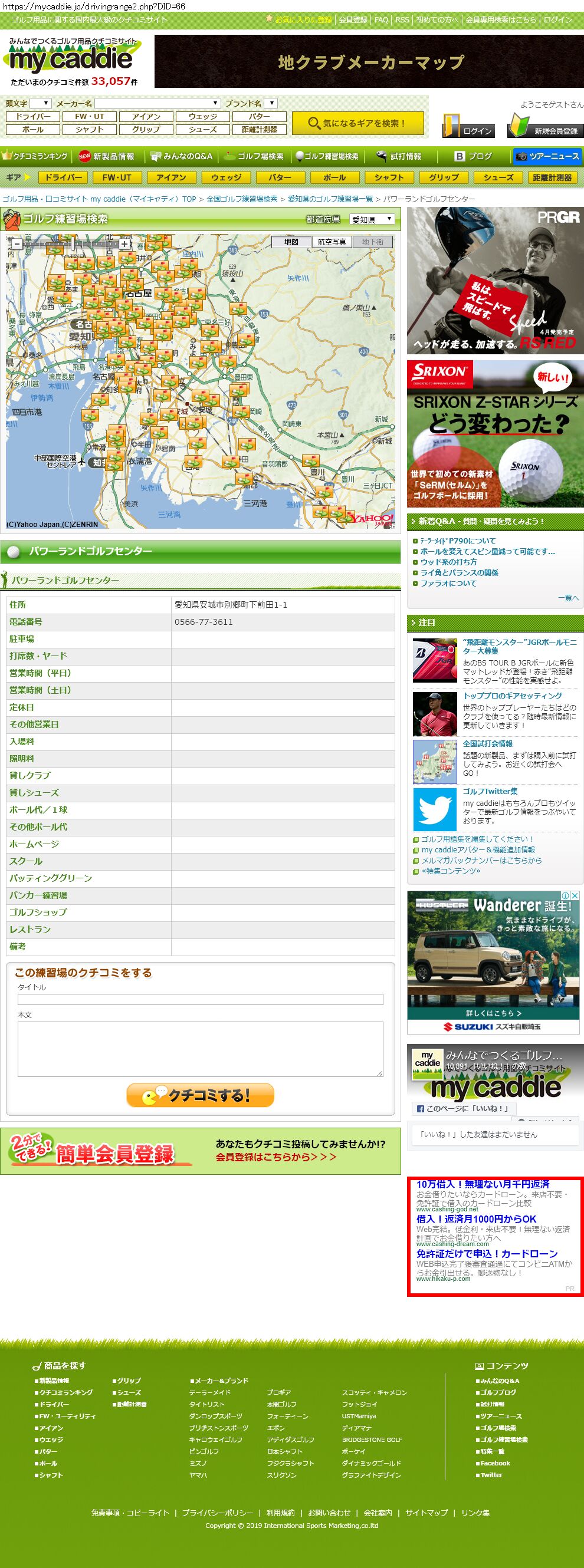Open サイトマップ footer link
The width and height of the screenshot is (584, 1568).
point(426,1513)
